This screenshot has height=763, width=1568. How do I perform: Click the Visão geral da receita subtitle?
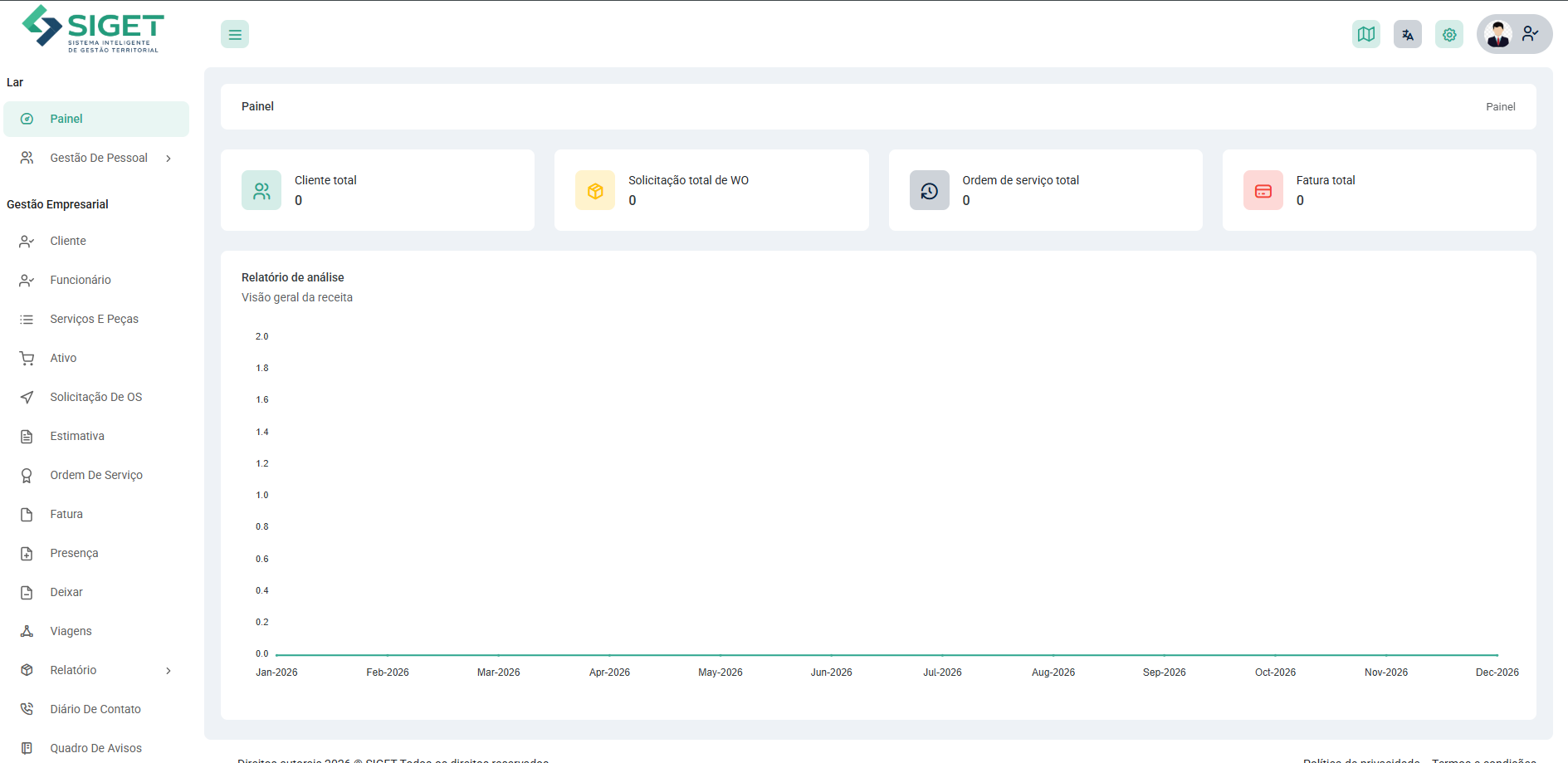297,297
